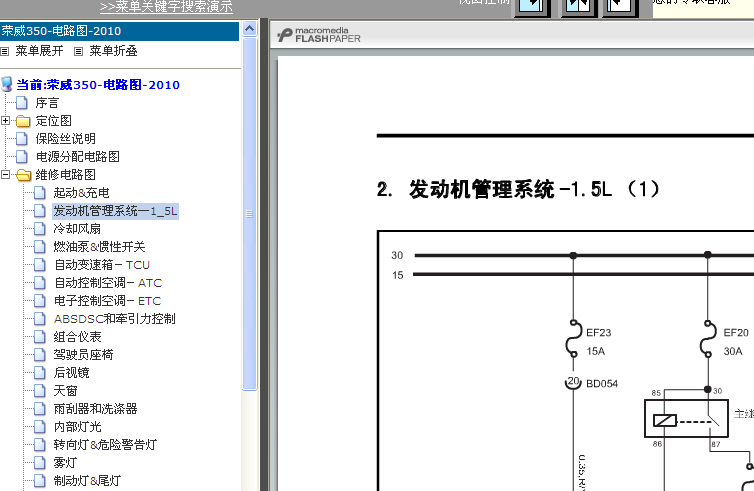This screenshot has width=754, height=491.
Task: Click the split-view button showing both panels
Action: pos(578,7)
